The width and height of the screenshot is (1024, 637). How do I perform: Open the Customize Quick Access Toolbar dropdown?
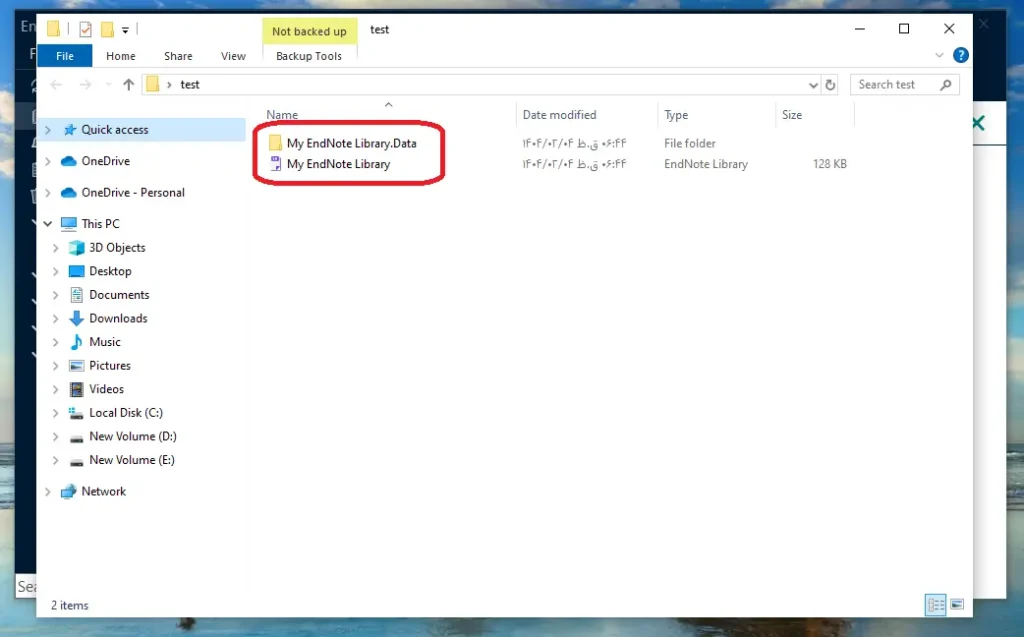click(x=125, y=30)
